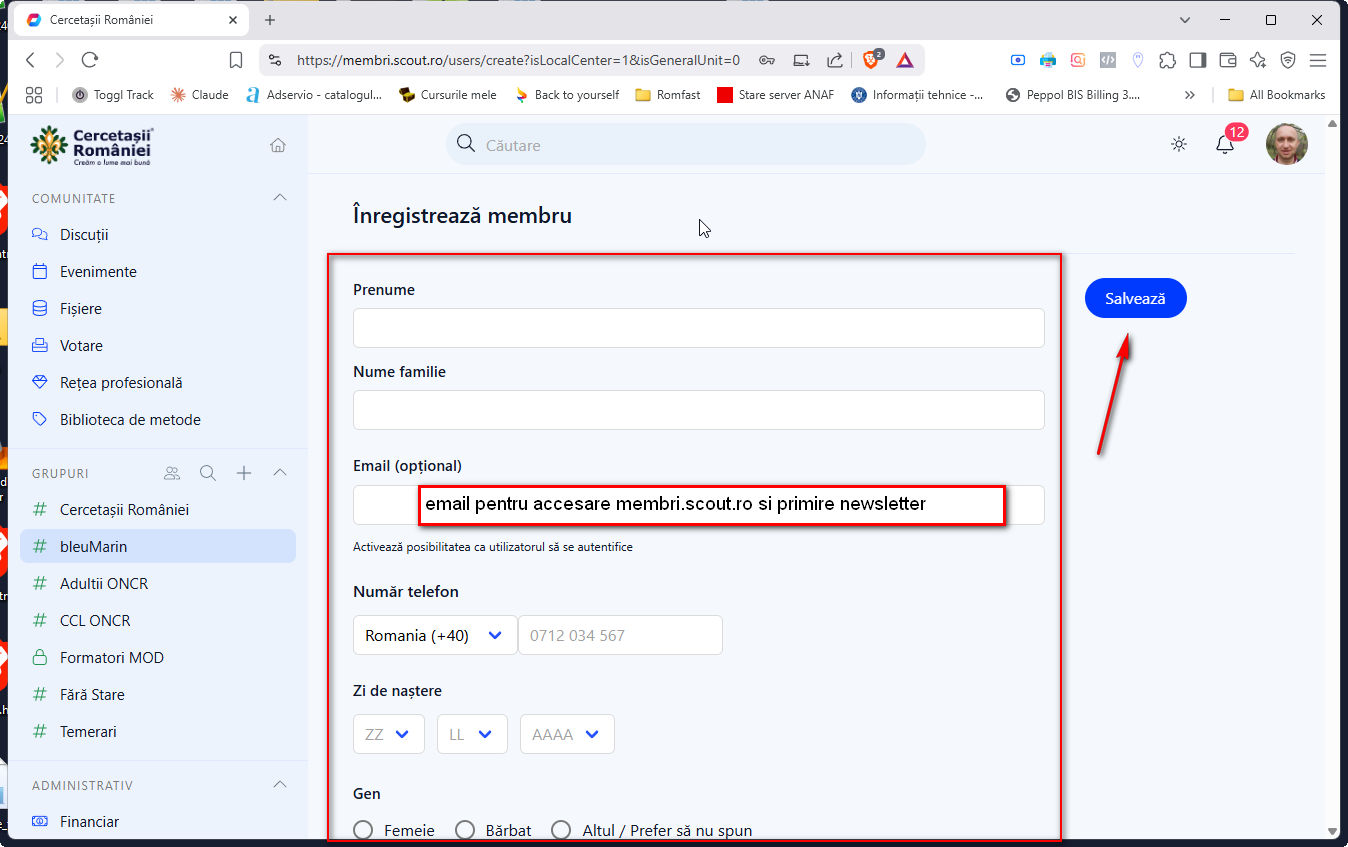The width and height of the screenshot is (1348, 847).
Task: Open the Biblioteca de metode menu item
Action: [130, 420]
